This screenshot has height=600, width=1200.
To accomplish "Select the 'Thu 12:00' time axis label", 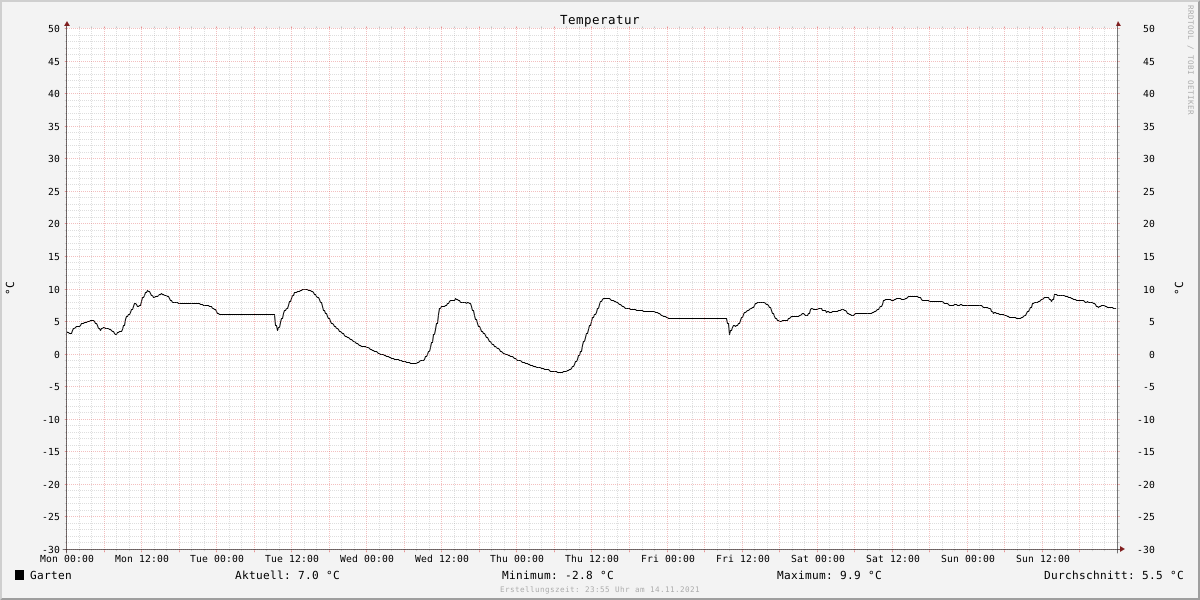I will point(592,559).
